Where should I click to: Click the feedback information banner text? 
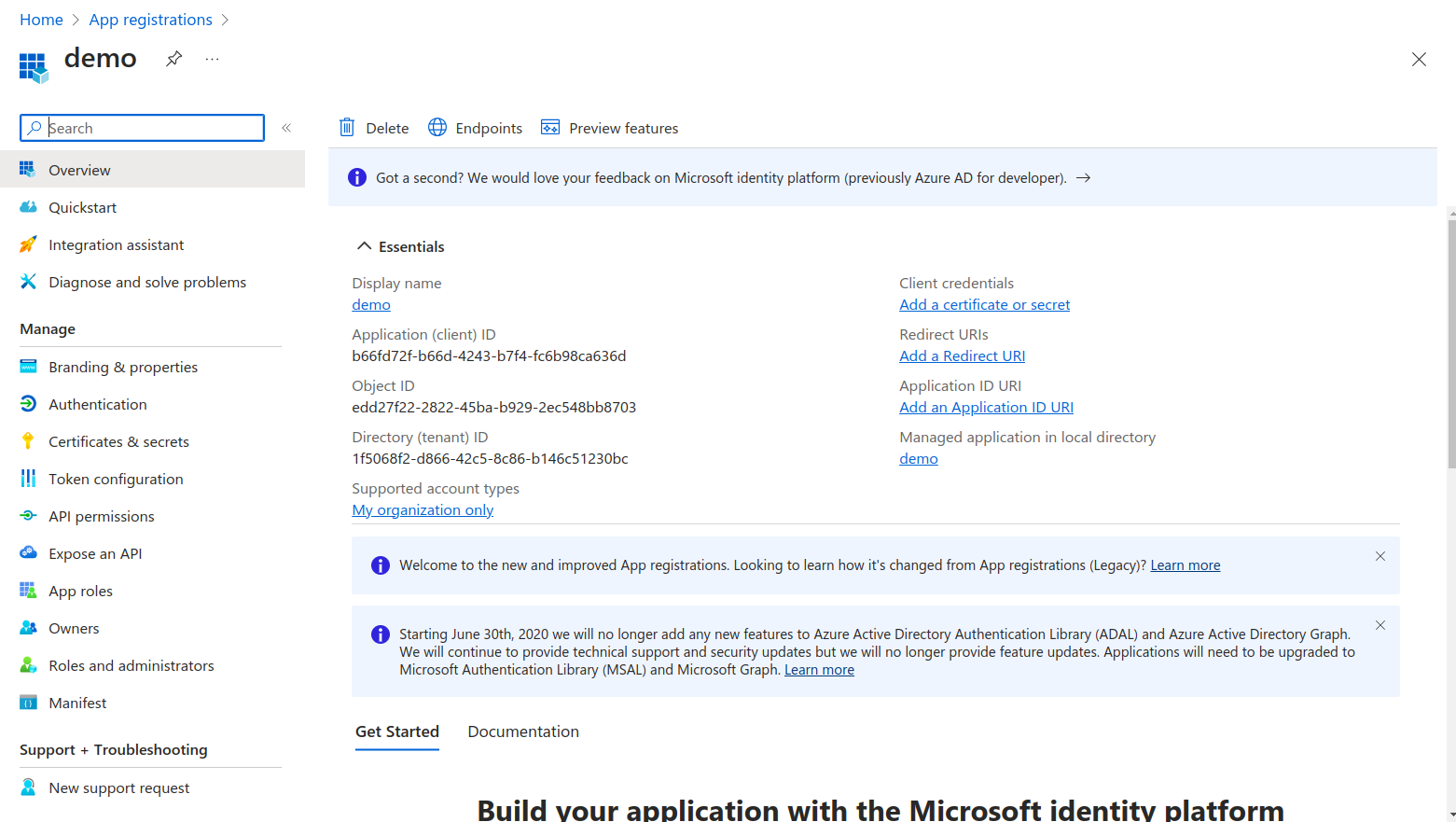[721, 177]
